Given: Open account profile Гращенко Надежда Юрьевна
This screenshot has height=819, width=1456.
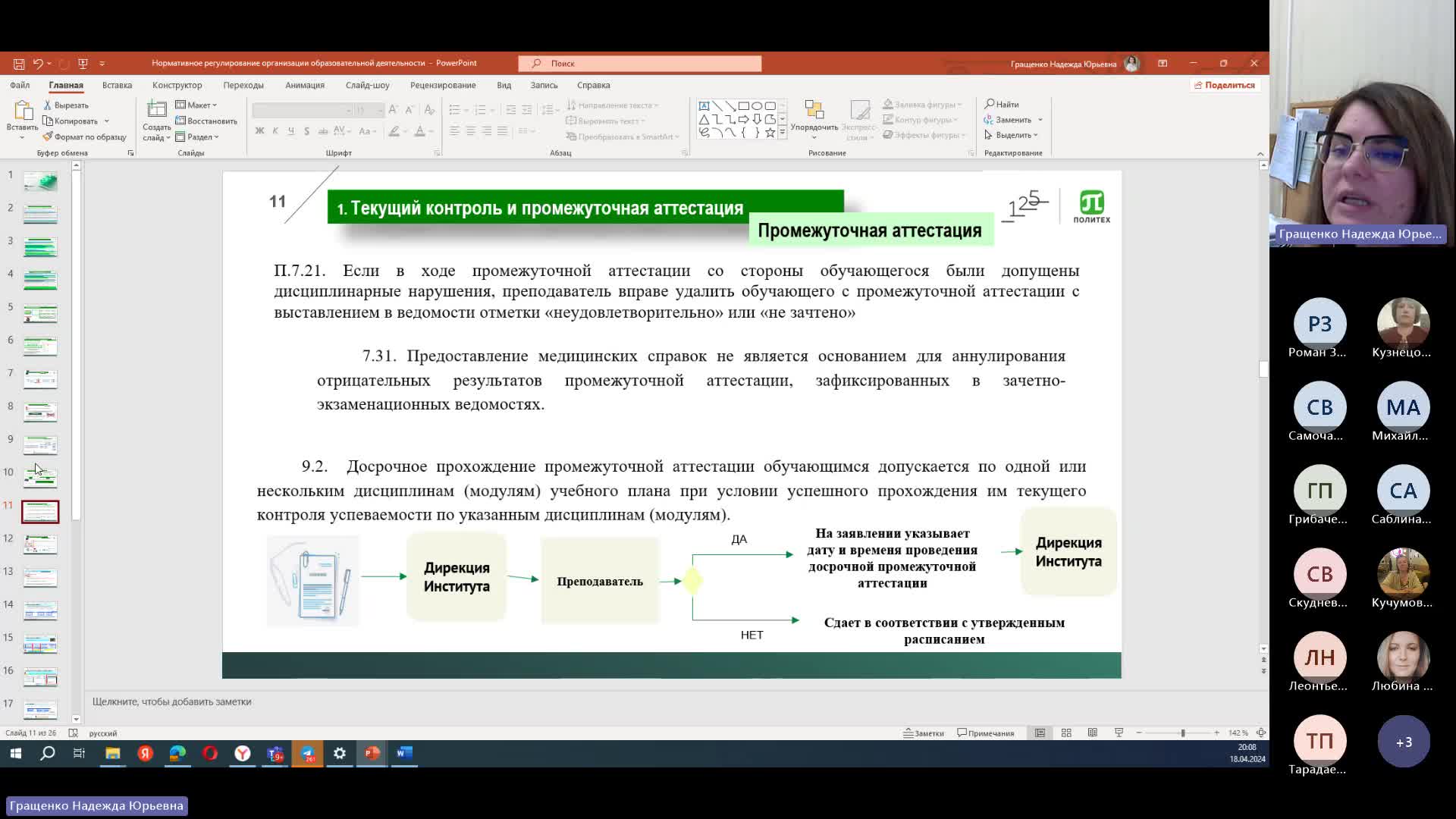Looking at the screenshot, I should (x=1075, y=64).
